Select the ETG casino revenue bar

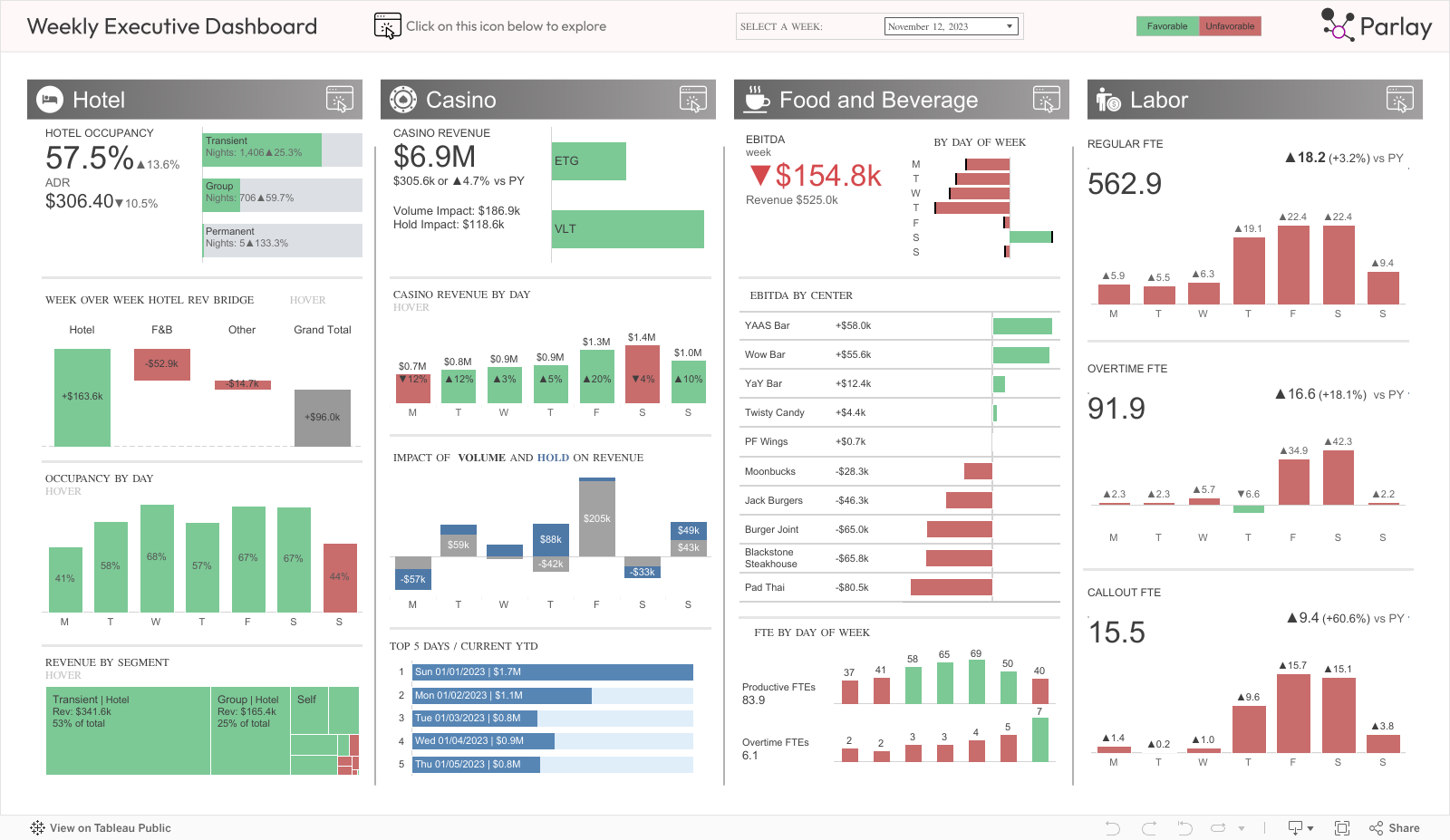(x=589, y=161)
